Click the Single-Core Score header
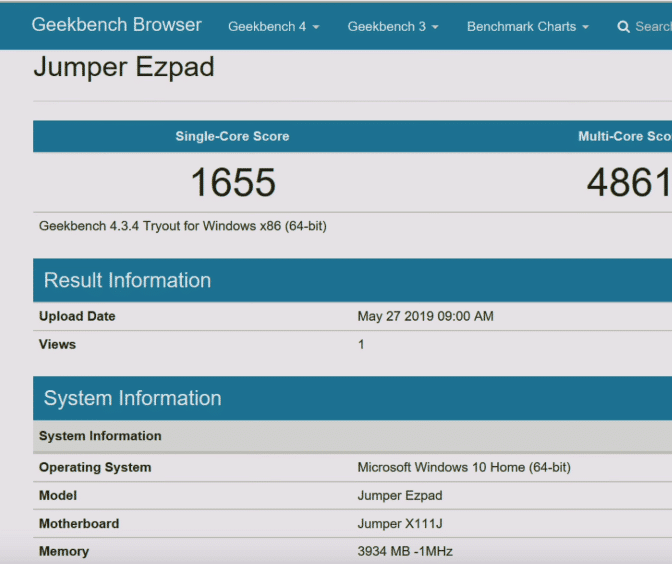Viewport: 672px width, 564px height. tap(232, 136)
